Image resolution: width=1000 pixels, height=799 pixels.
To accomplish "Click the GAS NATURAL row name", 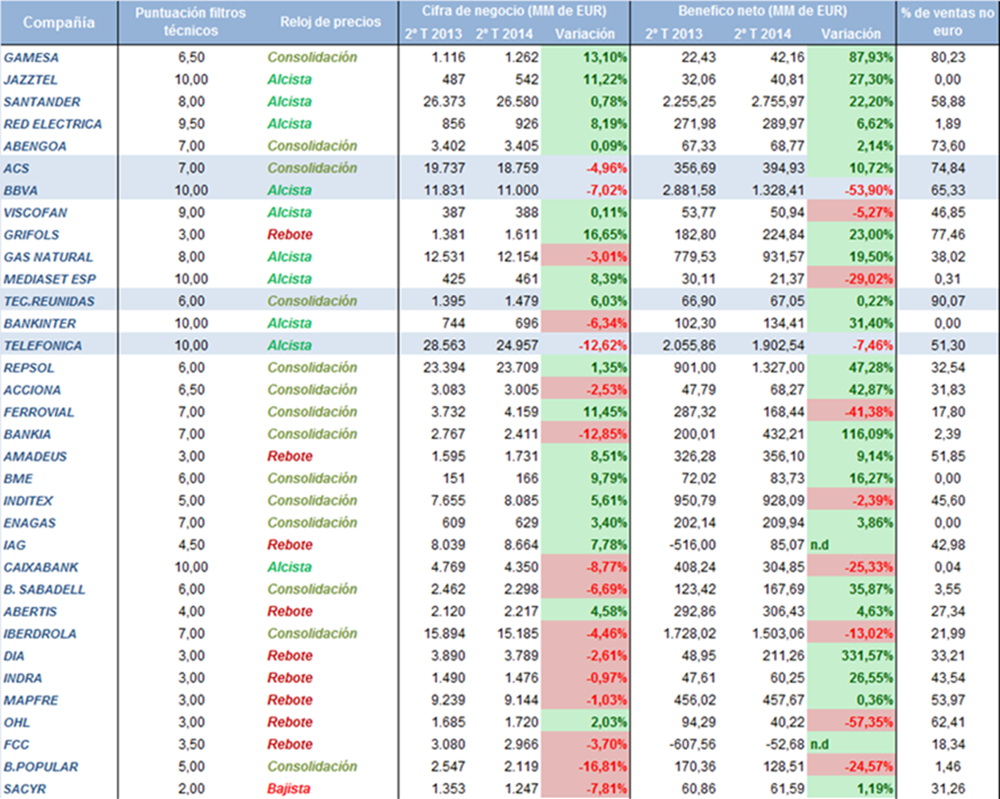I will tap(48, 257).
